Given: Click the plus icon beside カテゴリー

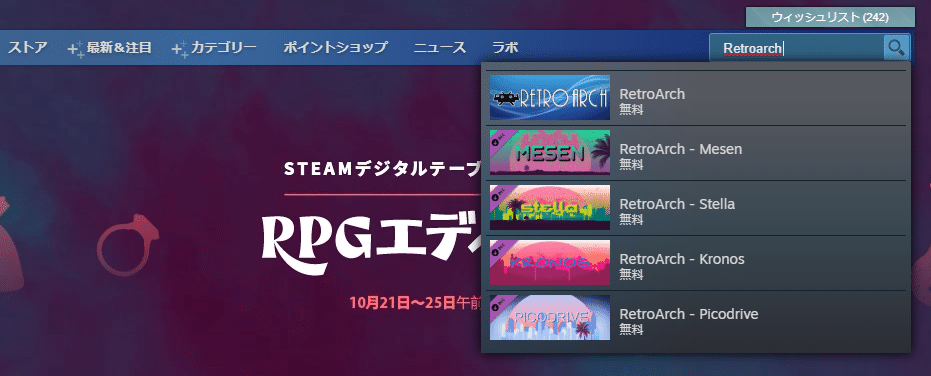Looking at the screenshot, I should 180,49.
